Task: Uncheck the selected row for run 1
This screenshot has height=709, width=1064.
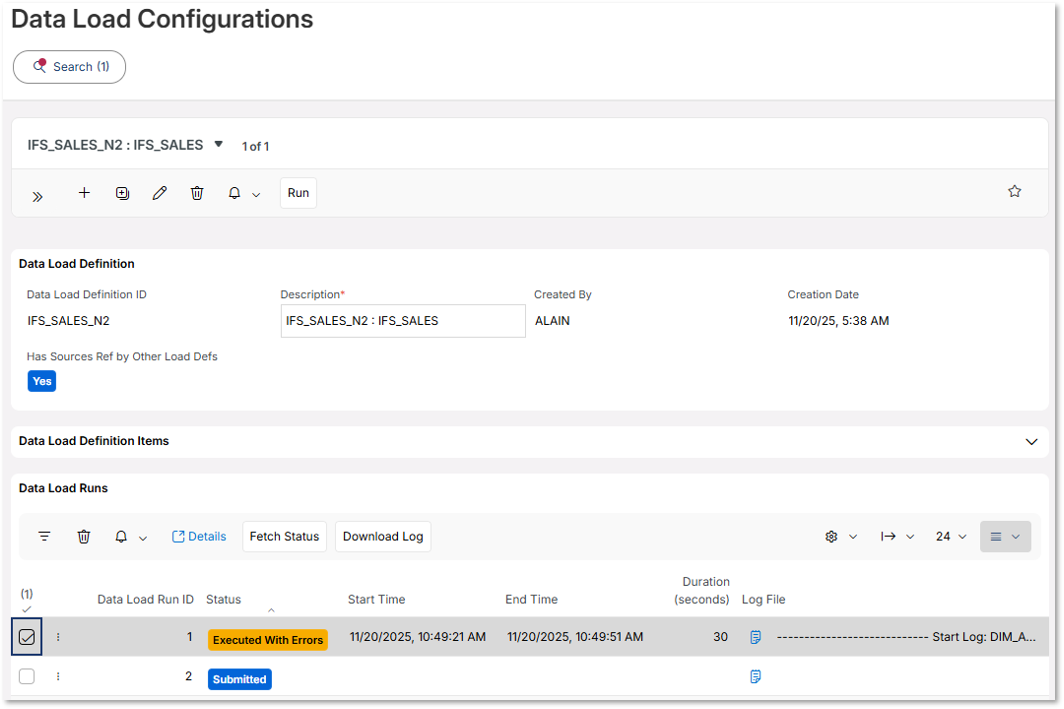Action: [x=27, y=636]
